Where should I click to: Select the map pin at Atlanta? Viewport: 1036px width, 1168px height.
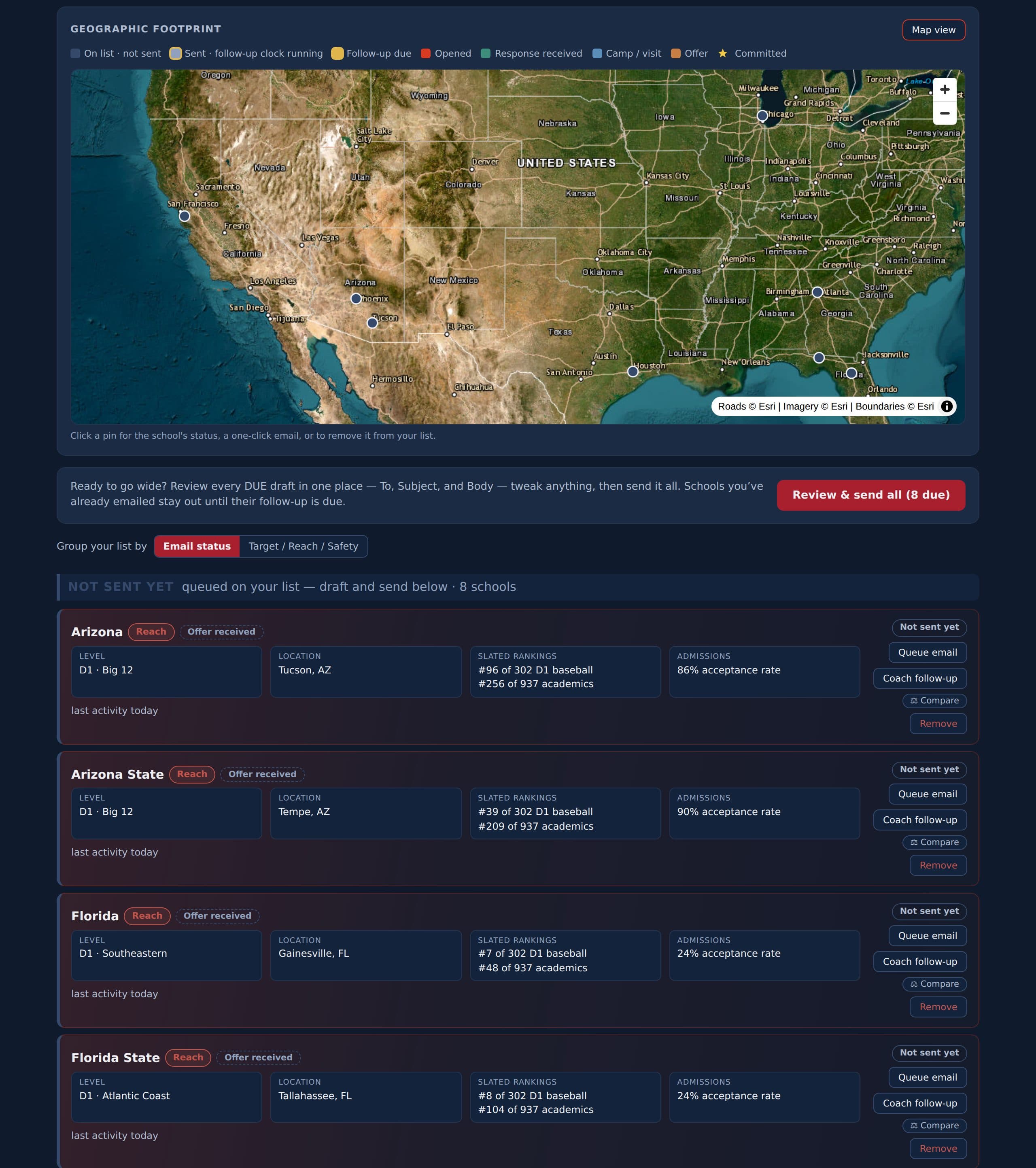817,292
